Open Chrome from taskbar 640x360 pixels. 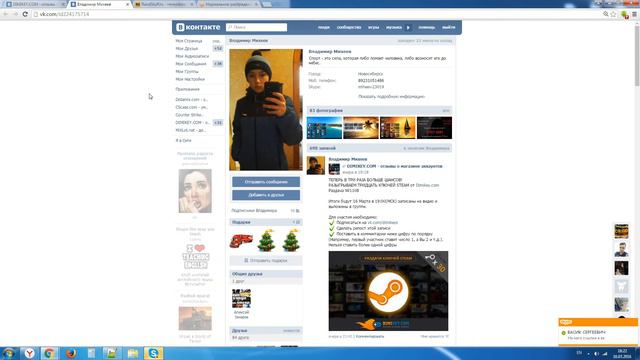(x=49, y=353)
